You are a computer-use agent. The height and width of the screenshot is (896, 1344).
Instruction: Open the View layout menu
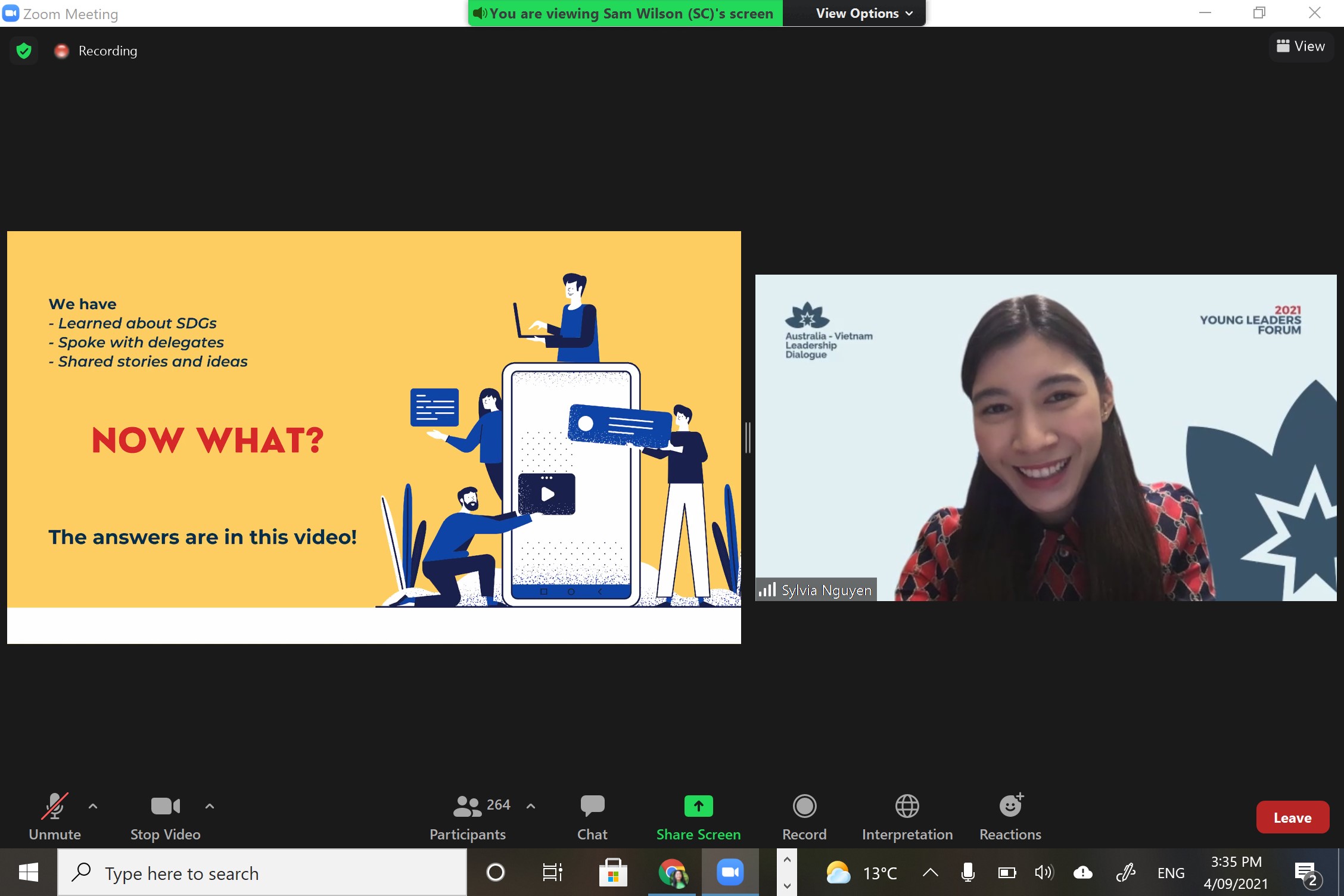tap(1301, 46)
